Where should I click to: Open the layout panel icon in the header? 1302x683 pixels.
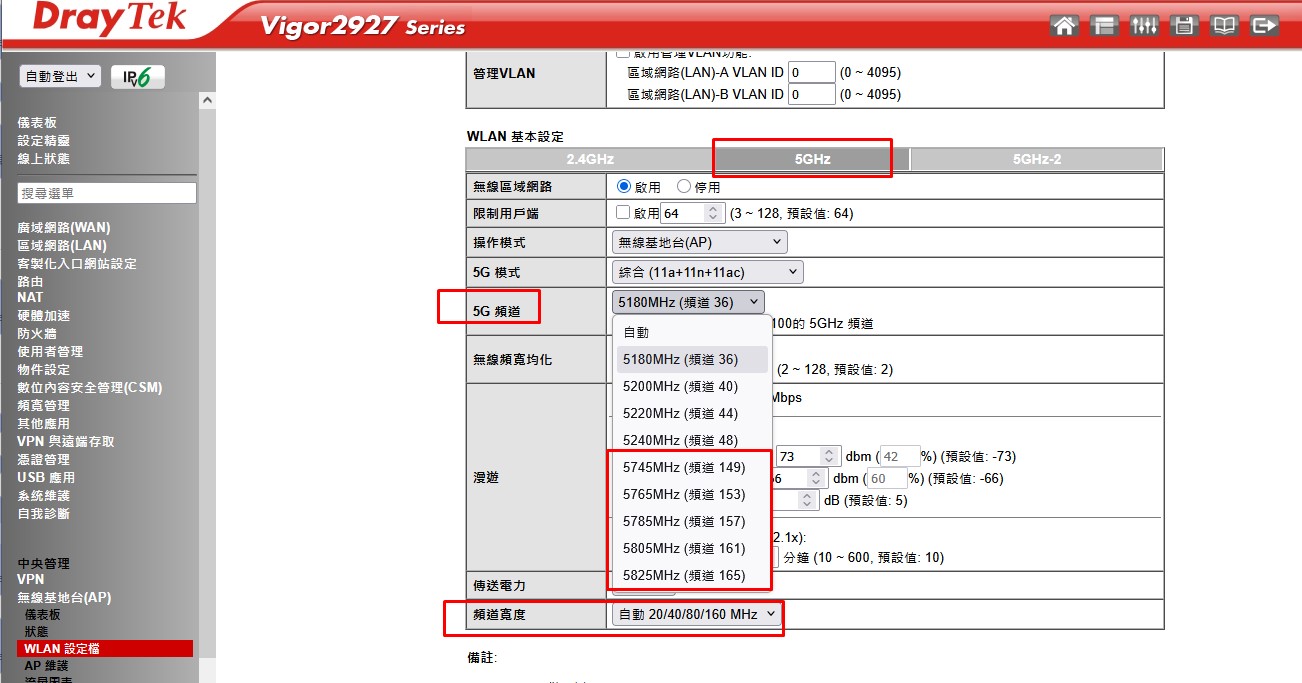[1104, 26]
